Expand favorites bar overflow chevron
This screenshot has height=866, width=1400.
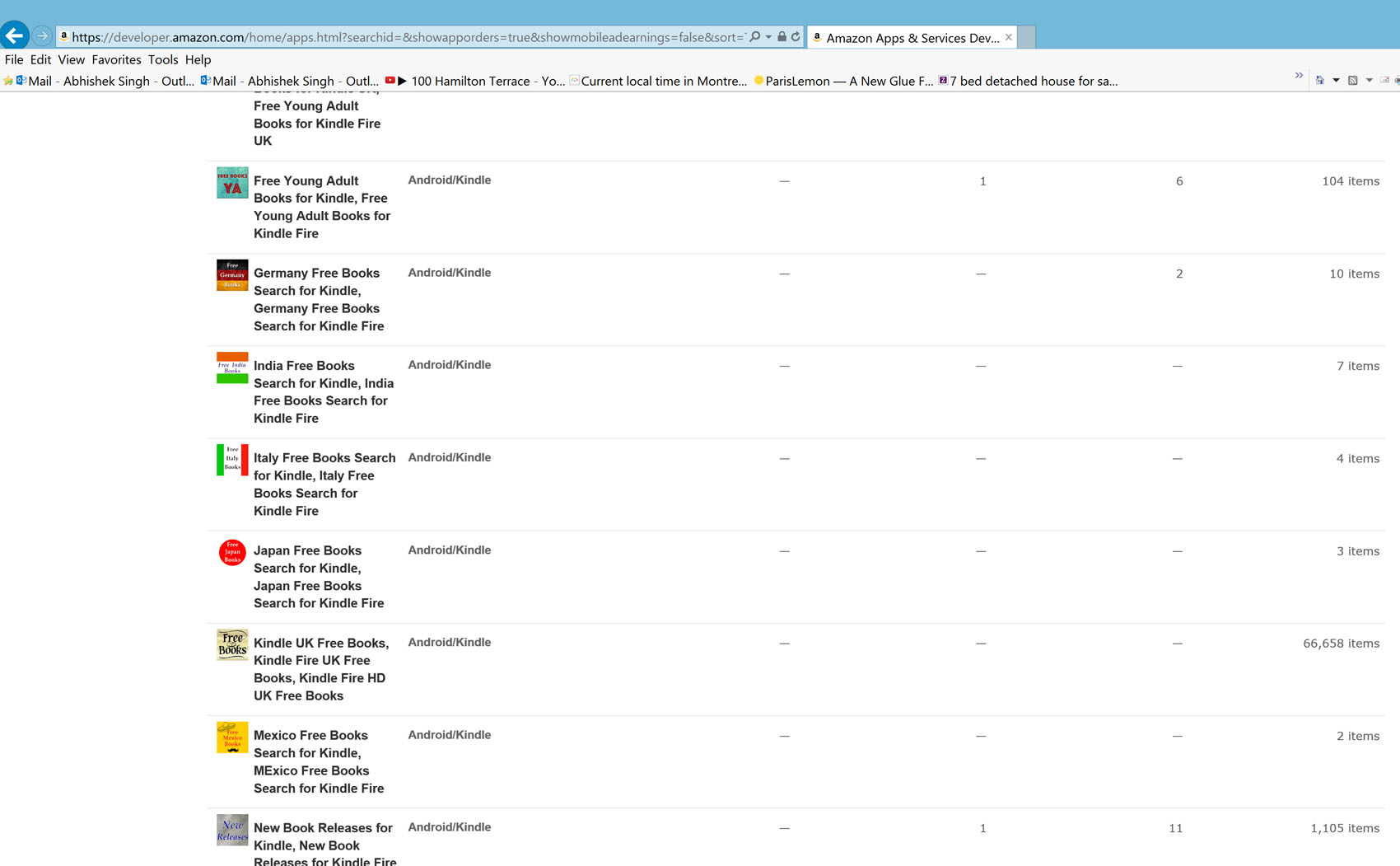tap(1299, 76)
